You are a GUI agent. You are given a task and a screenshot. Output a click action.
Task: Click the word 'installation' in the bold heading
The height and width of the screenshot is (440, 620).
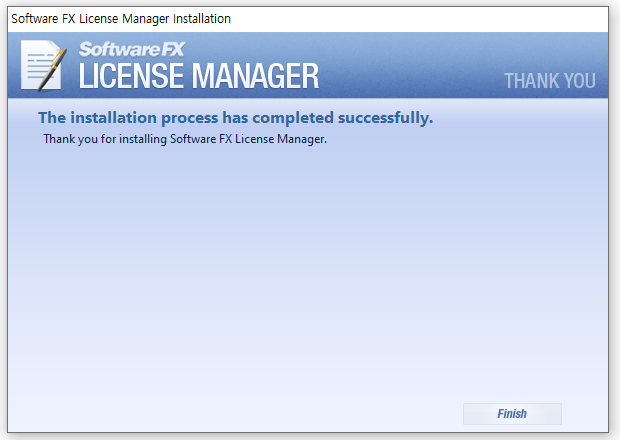pos(119,118)
